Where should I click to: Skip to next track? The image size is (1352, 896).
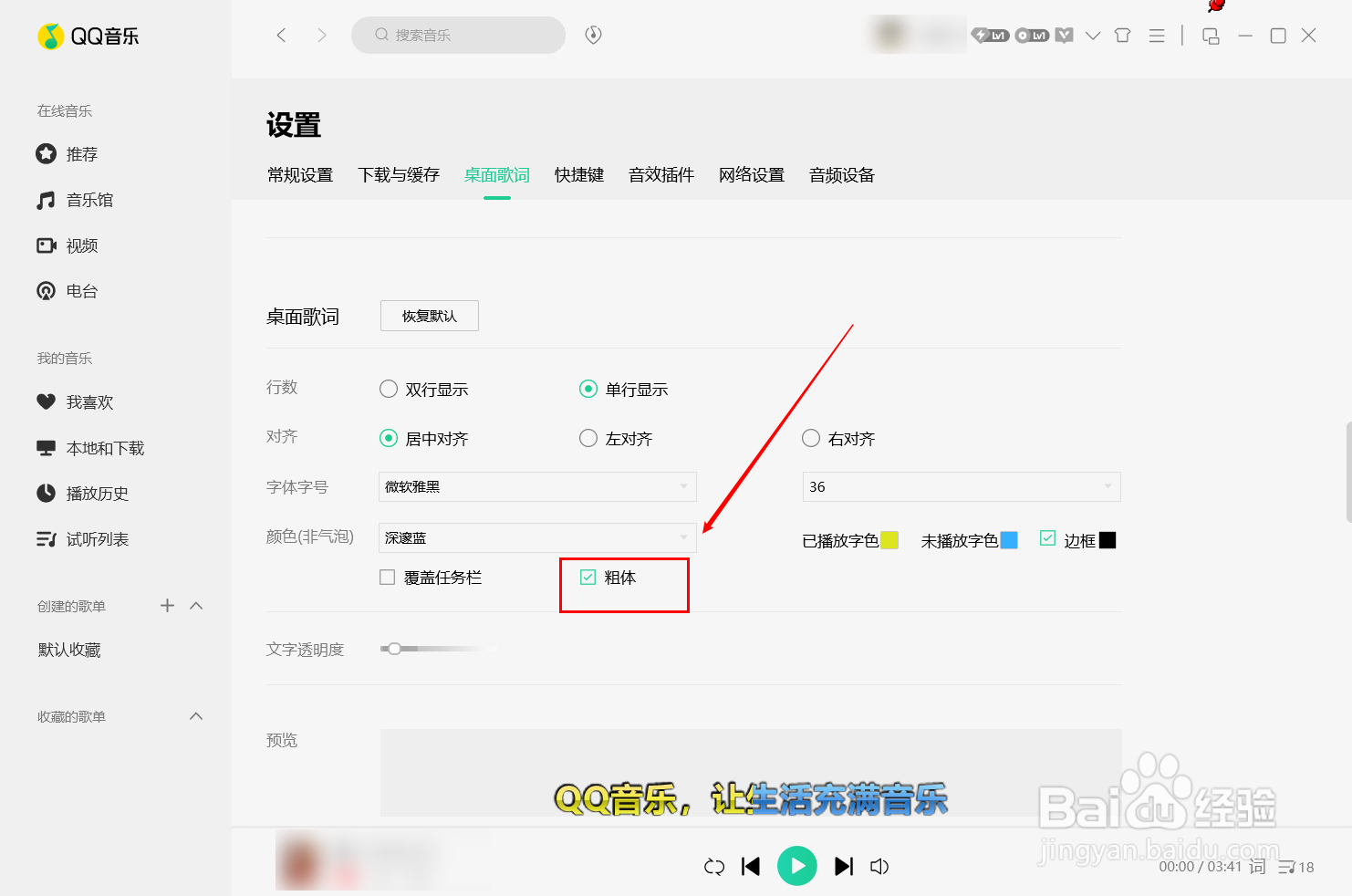coord(845,866)
